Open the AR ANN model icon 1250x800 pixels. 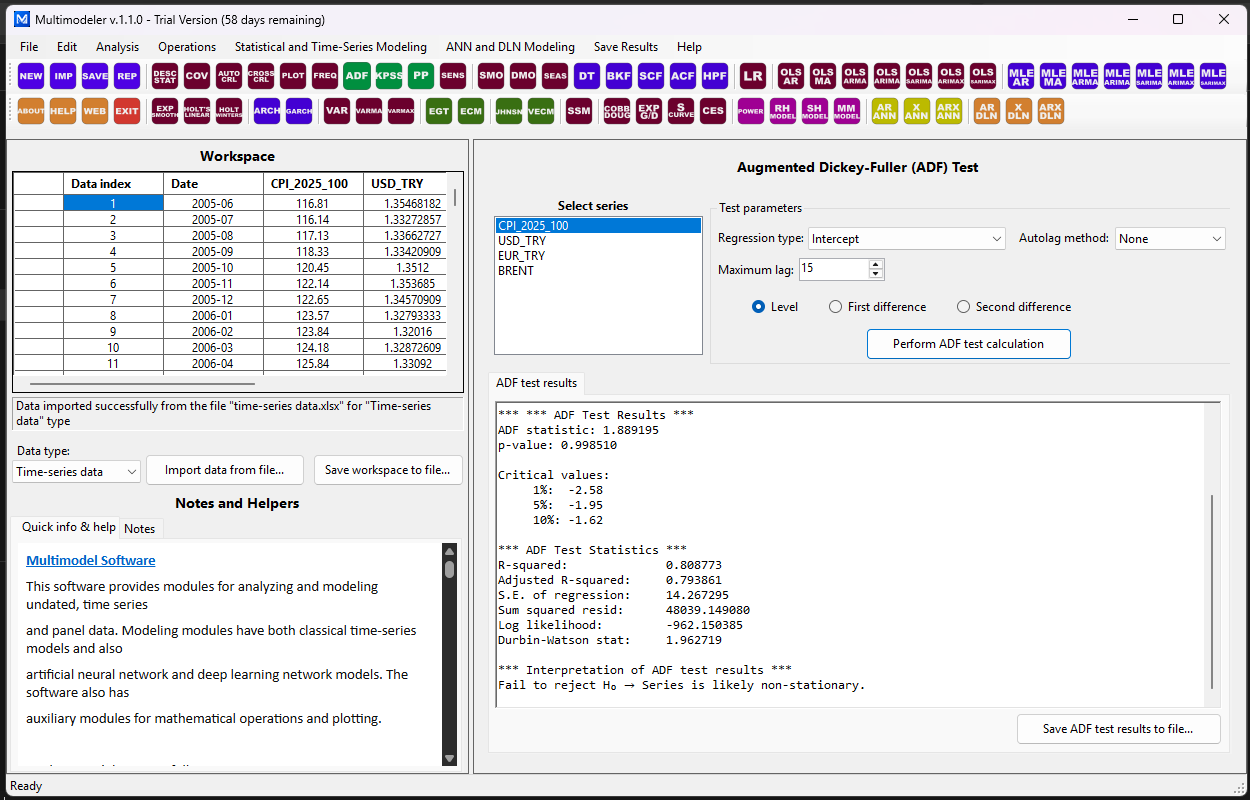pyautogui.click(x=885, y=111)
